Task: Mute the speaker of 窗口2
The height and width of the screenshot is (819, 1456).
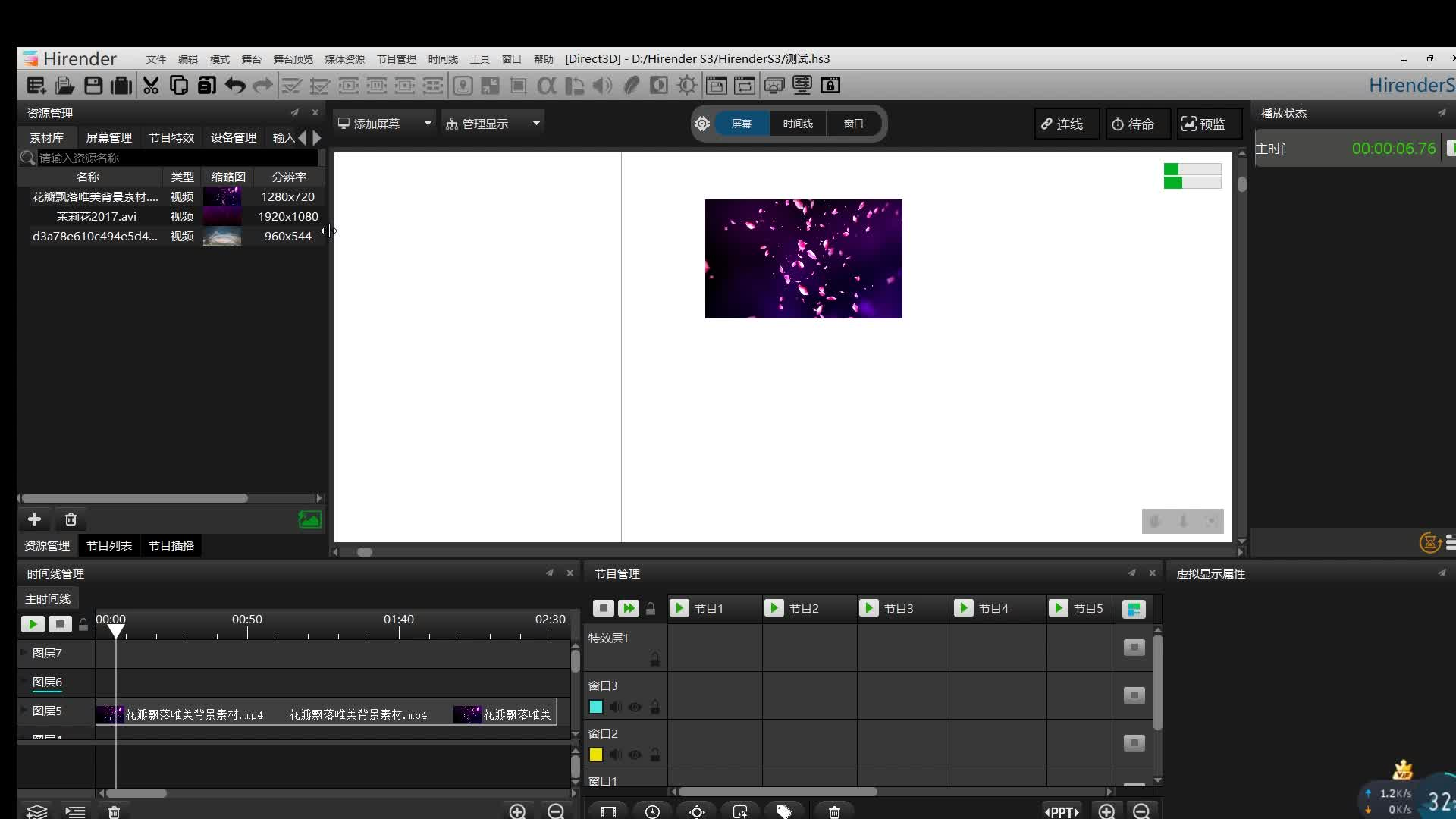Action: 616,755
